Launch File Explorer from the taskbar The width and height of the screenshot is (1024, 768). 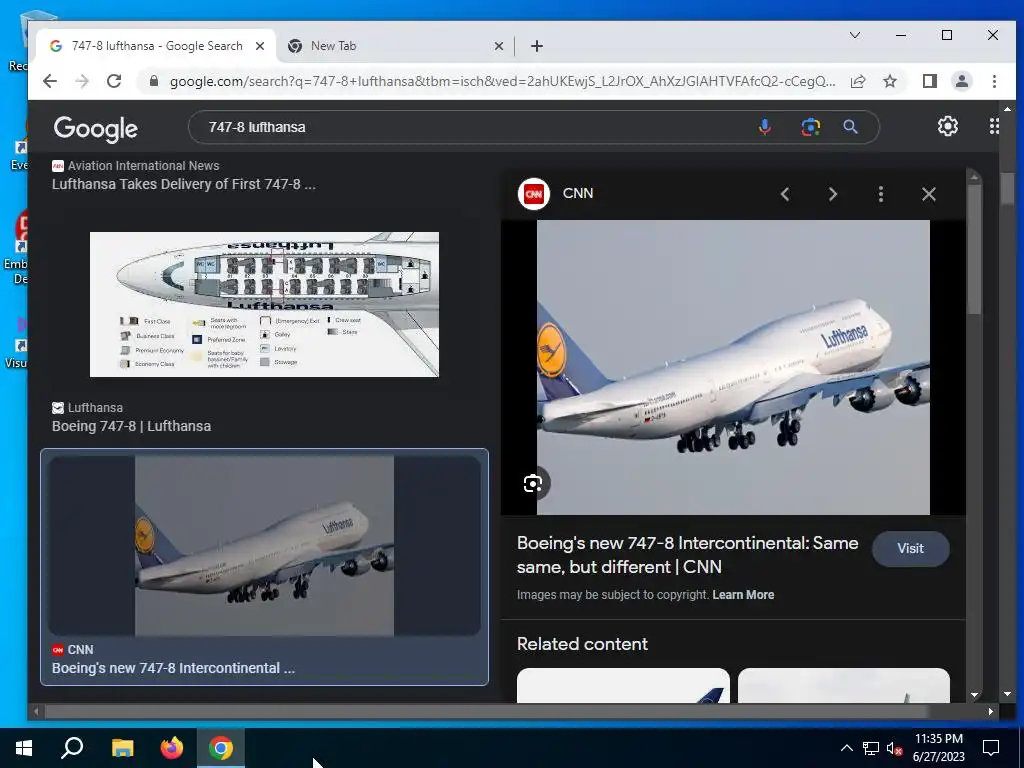[x=122, y=748]
